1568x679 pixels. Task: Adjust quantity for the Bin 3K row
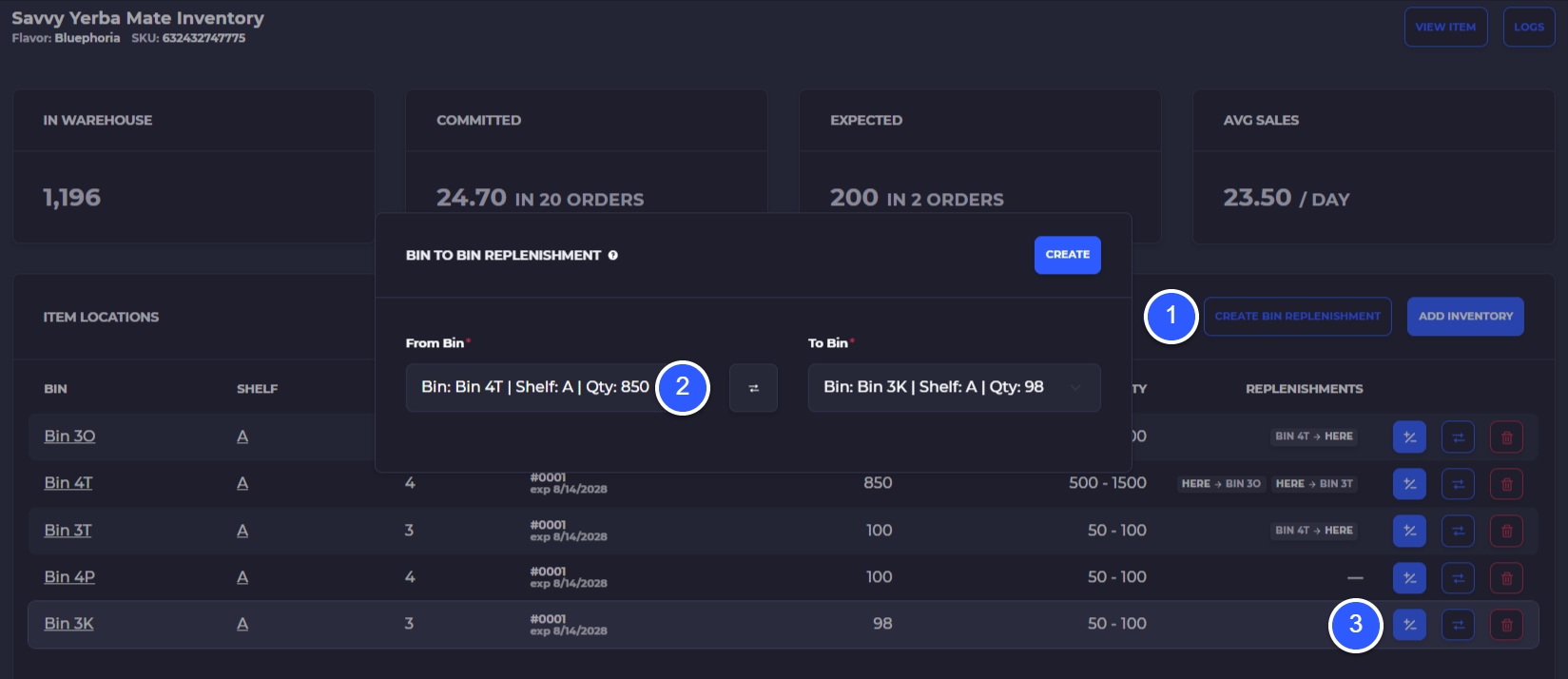1409,625
